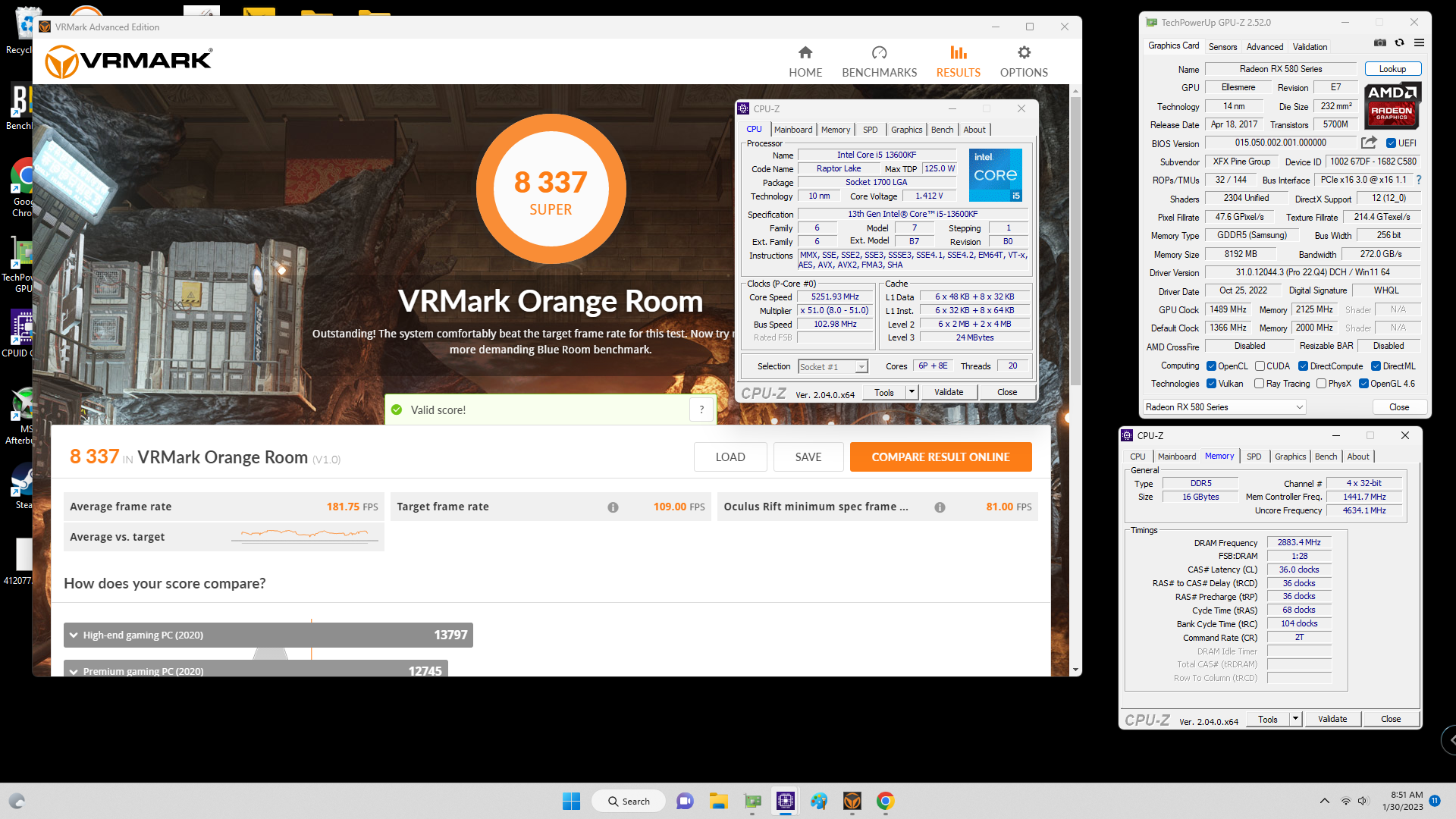Click Intel Core i5 logo in CPU-Z

coord(996,175)
